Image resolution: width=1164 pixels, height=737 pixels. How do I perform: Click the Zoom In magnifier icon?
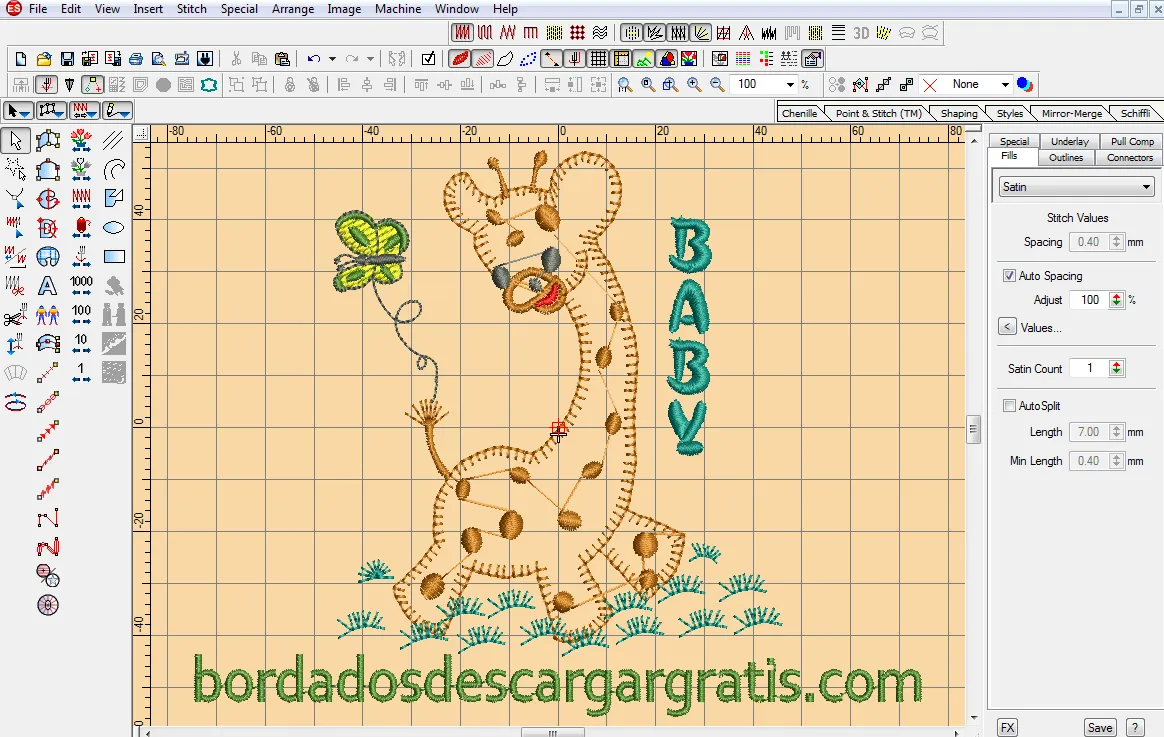tap(692, 84)
